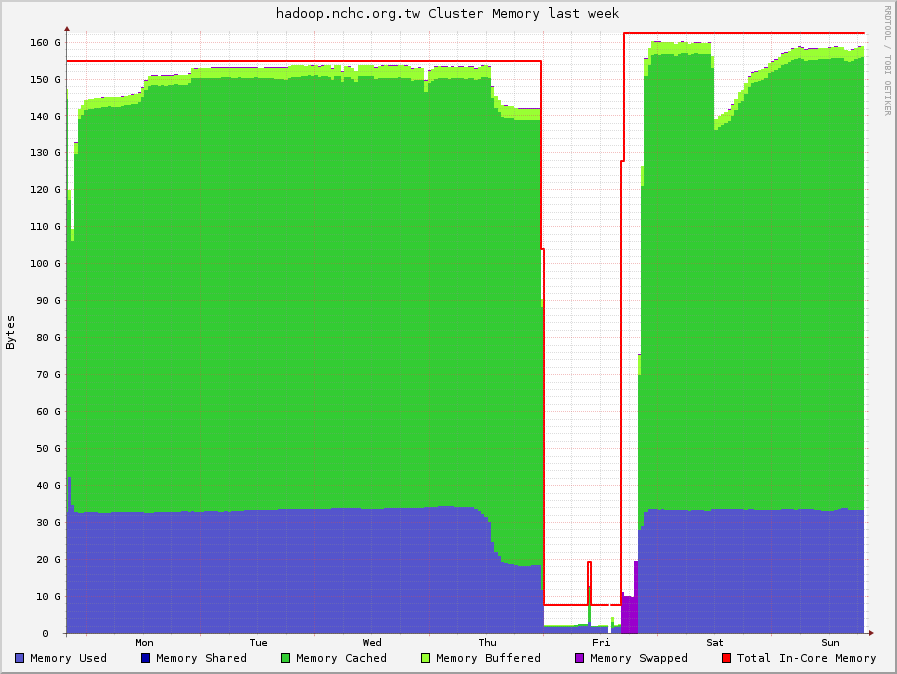Click the 'Sun' x-axis label
897x674 pixels.
[831, 643]
